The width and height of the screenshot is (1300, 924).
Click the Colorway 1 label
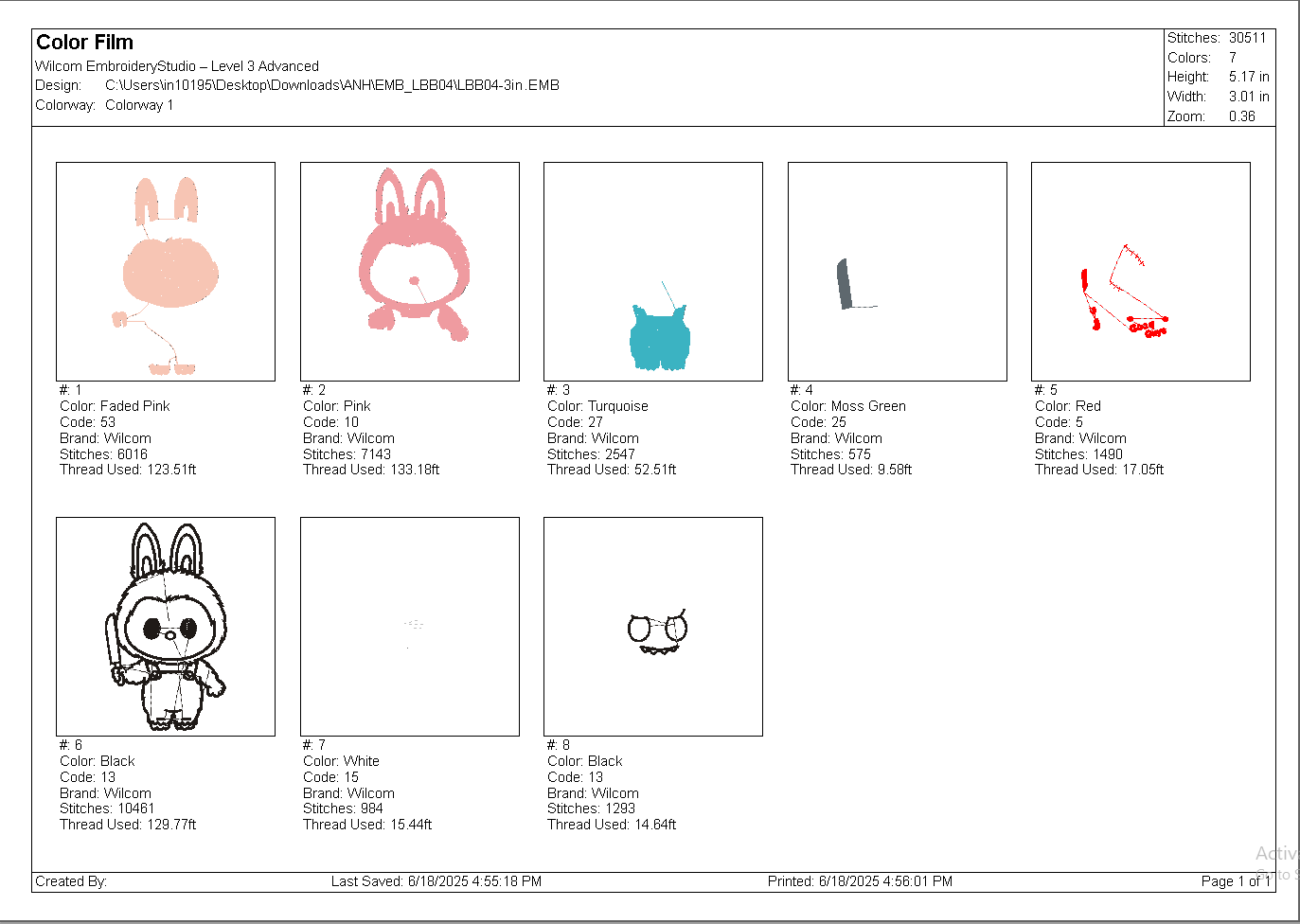[x=139, y=105]
